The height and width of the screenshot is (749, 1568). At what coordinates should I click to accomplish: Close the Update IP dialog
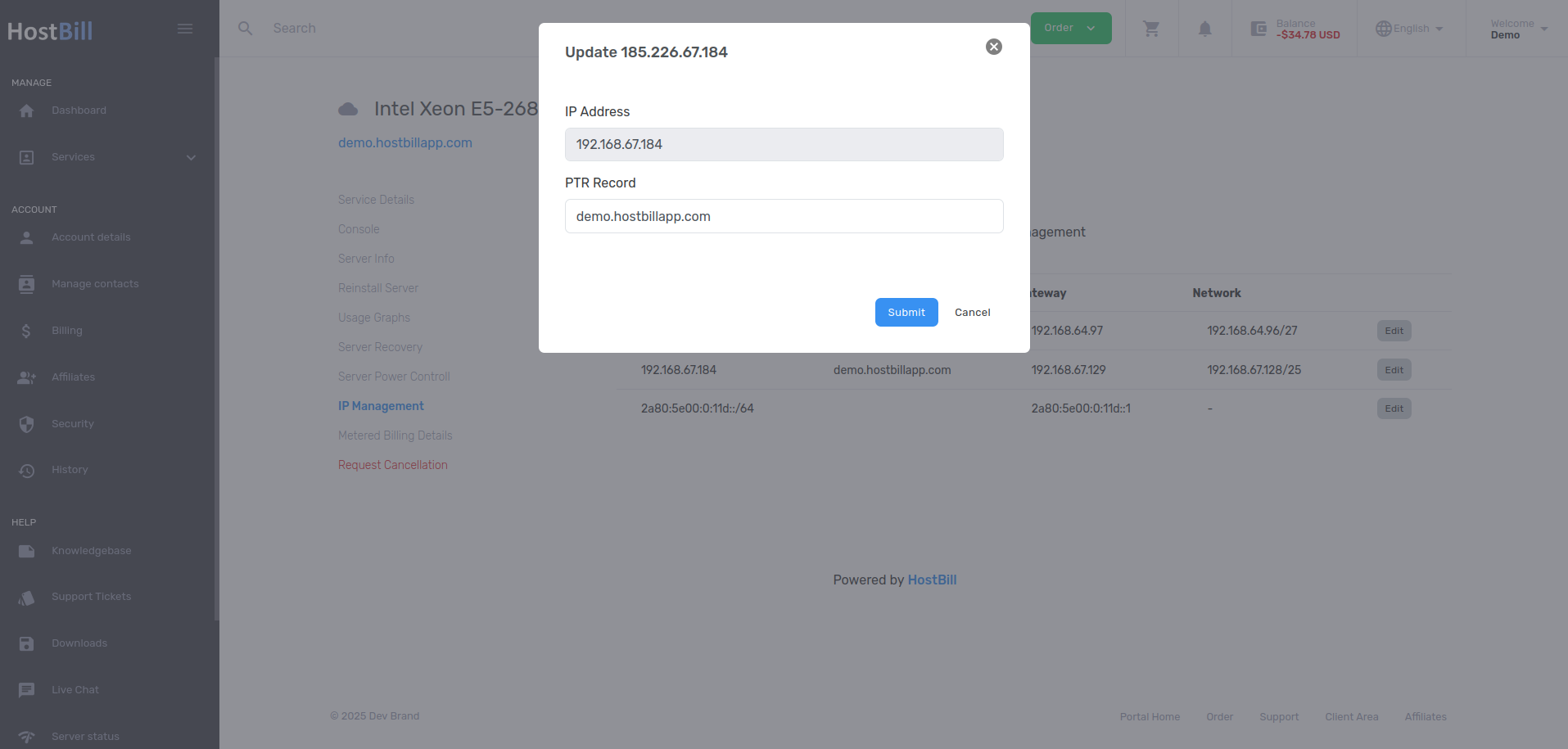(x=993, y=47)
